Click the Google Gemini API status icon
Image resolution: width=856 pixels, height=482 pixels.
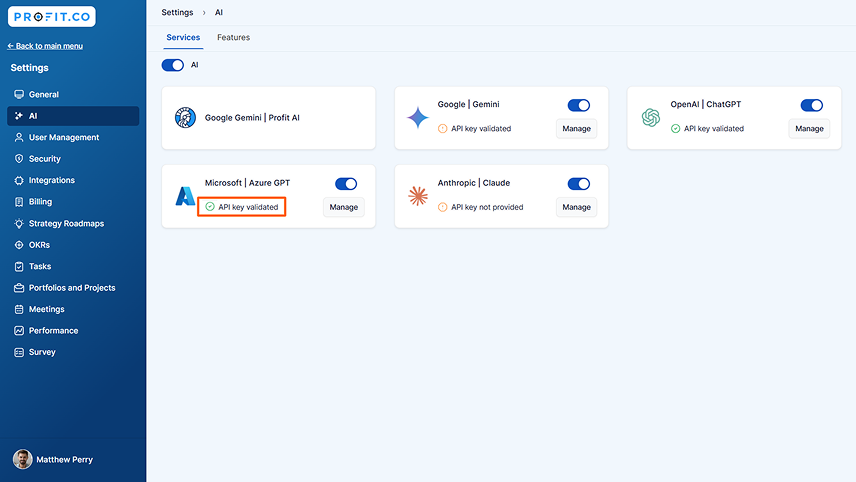(x=443, y=129)
